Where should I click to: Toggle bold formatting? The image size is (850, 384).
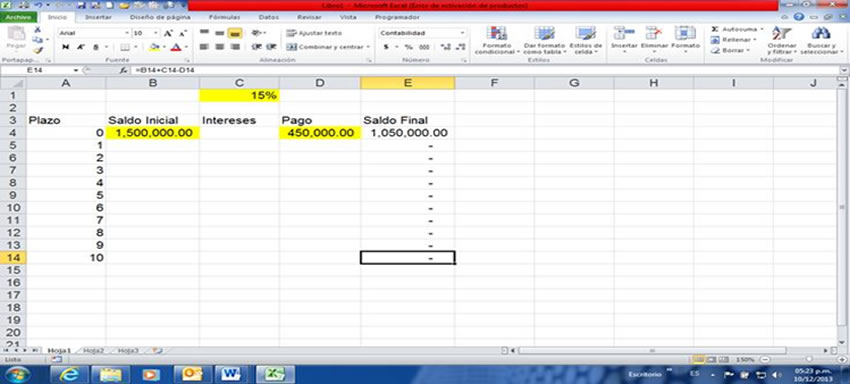(x=66, y=47)
